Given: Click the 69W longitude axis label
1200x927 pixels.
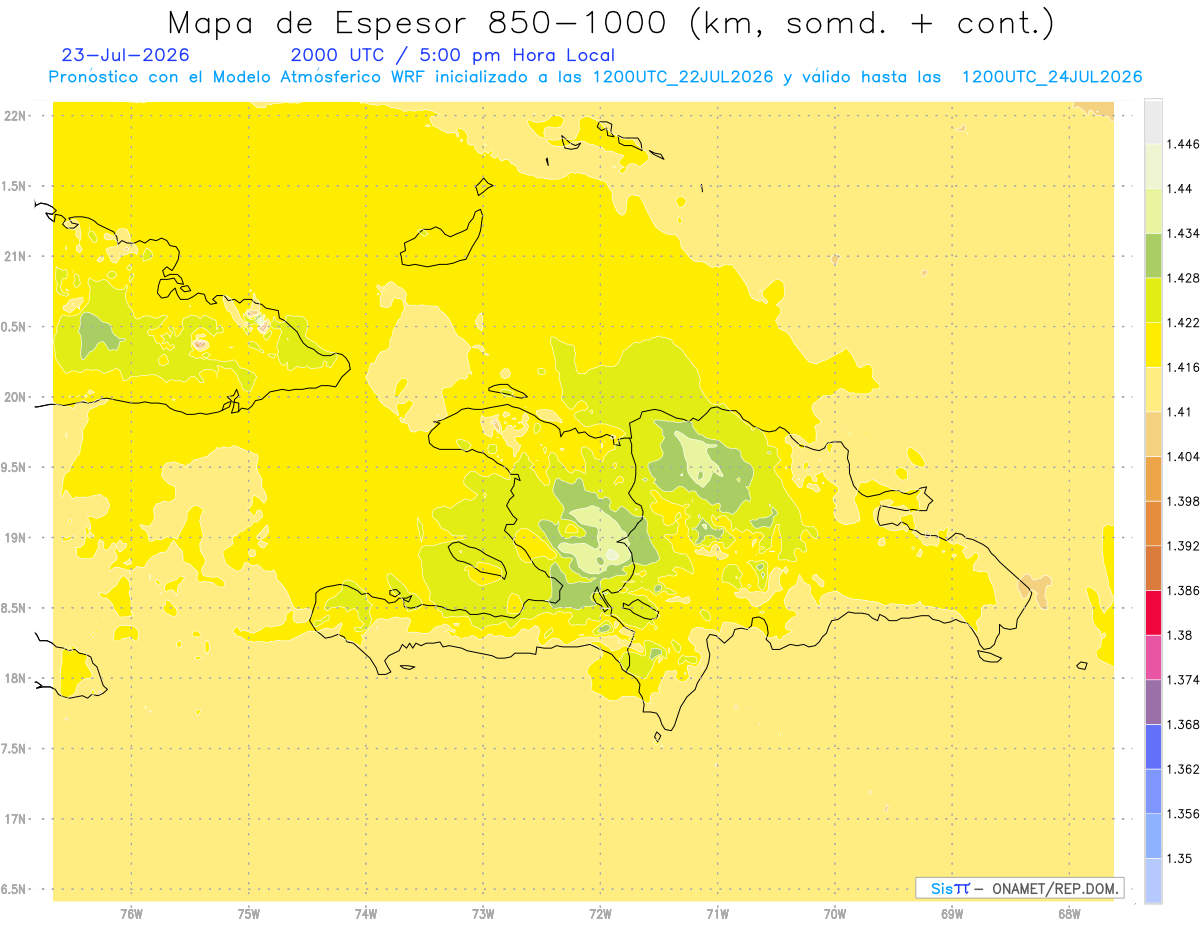Looking at the screenshot, I should [952, 914].
